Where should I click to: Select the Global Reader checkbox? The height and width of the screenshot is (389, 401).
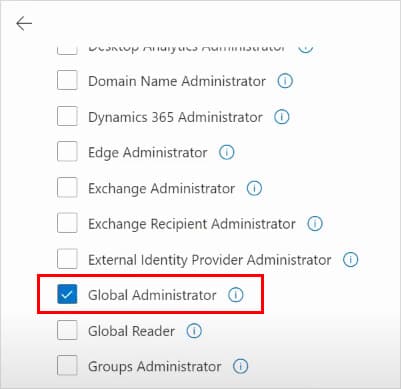pyautogui.click(x=67, y=330)
